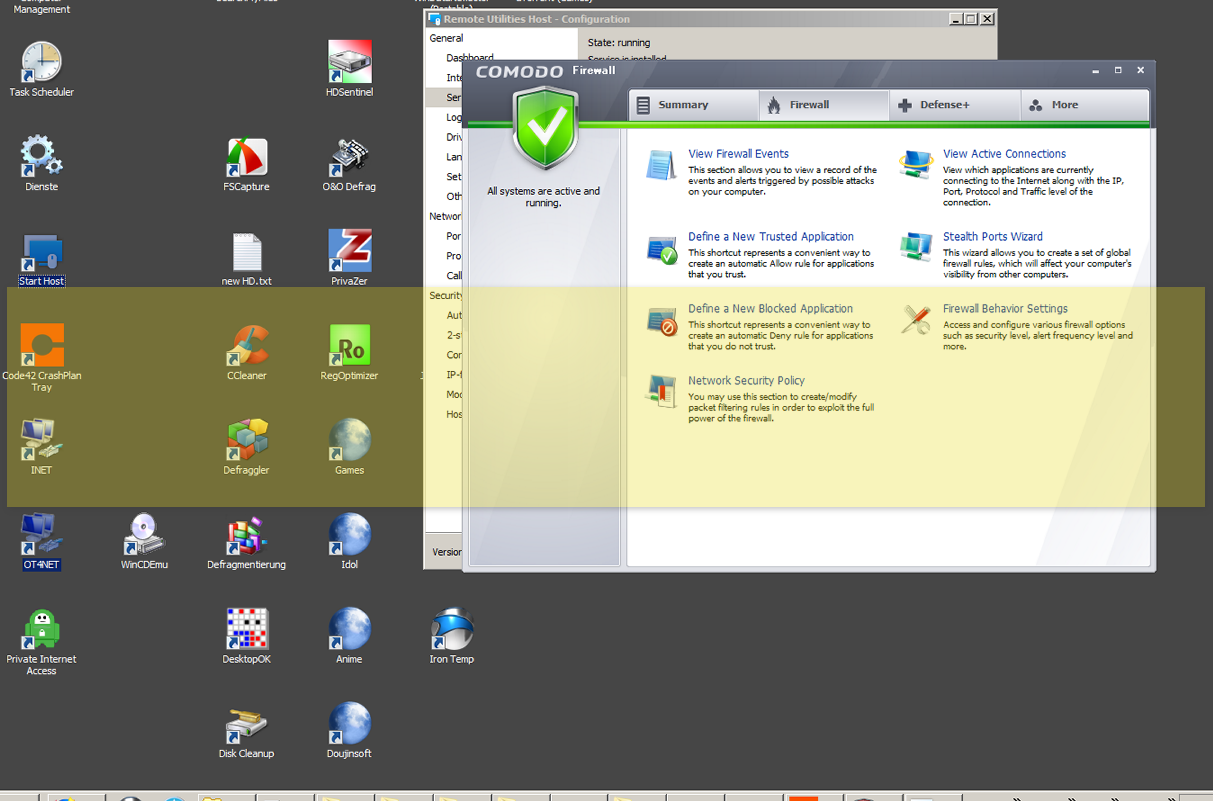The height and width of the screenshot is (801, 1213).
Task: Click the Stealth Ports Wizard icon
Action: [915, 247]
